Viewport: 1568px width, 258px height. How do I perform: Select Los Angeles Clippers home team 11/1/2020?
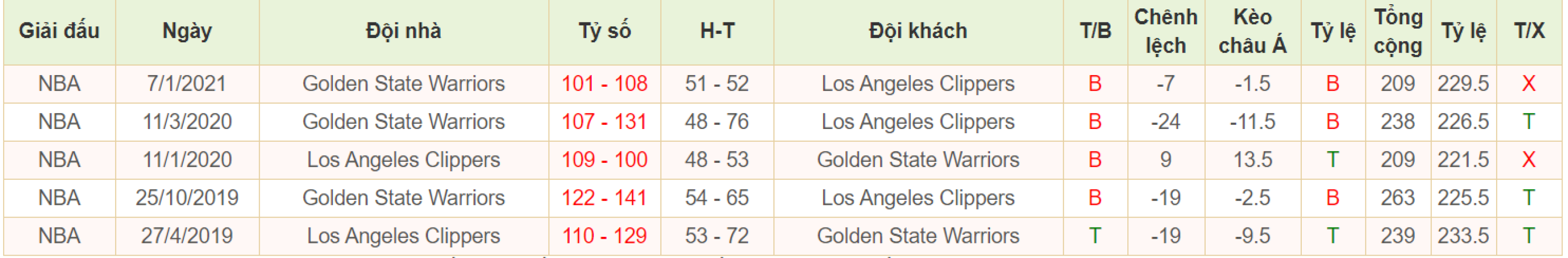[404, 160]
